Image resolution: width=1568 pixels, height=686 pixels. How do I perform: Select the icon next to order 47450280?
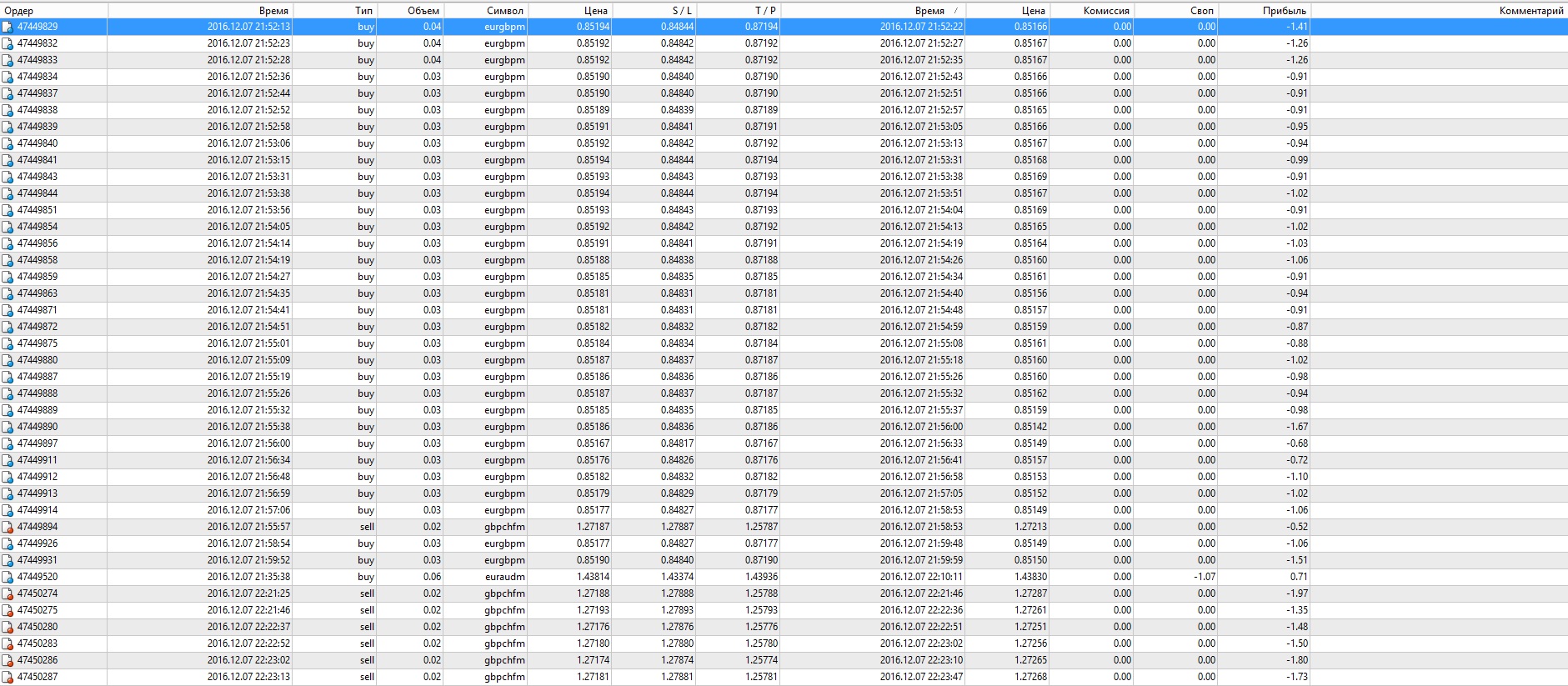point(8,627)
